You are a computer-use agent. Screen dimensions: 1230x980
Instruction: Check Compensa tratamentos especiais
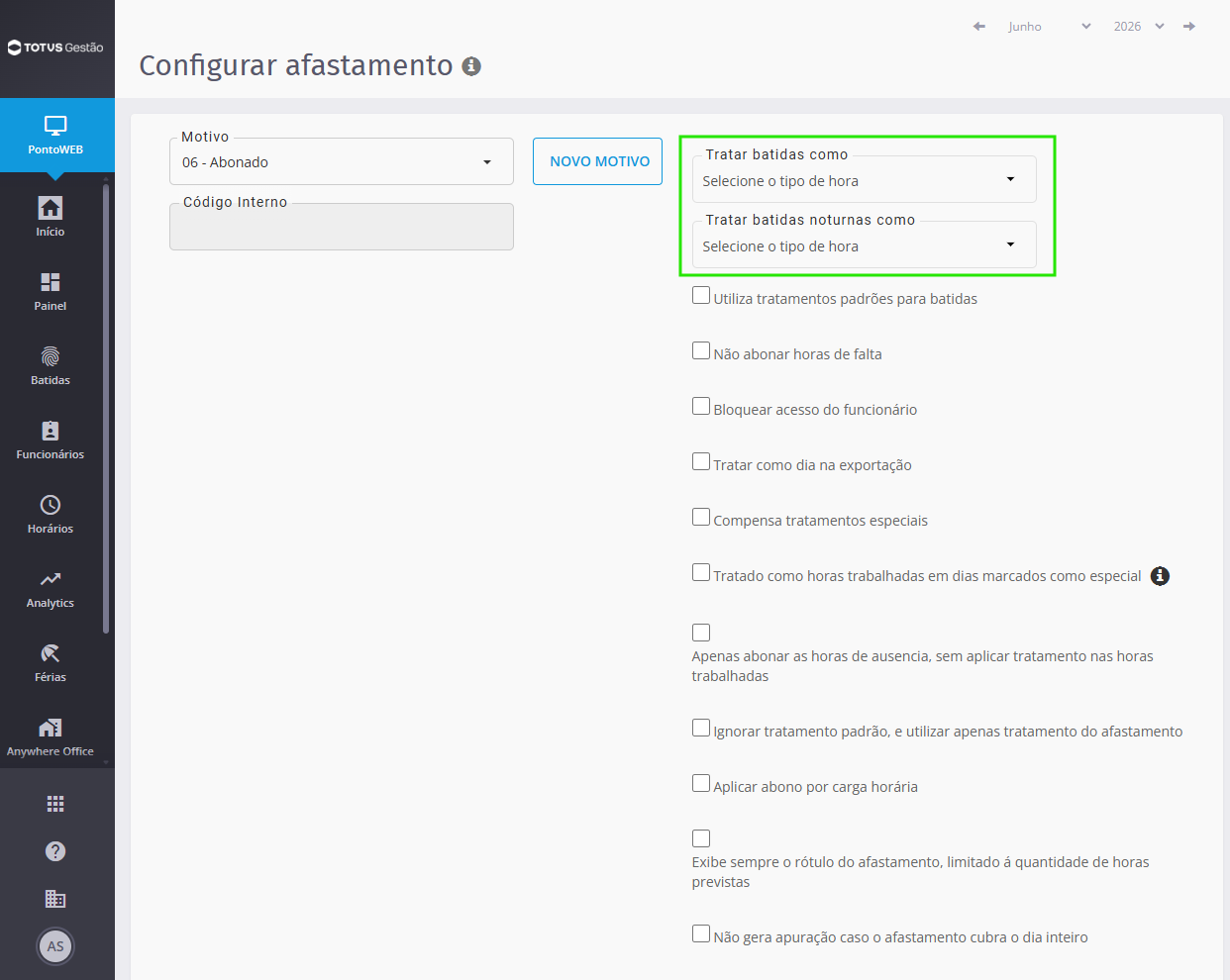point(701,518)
